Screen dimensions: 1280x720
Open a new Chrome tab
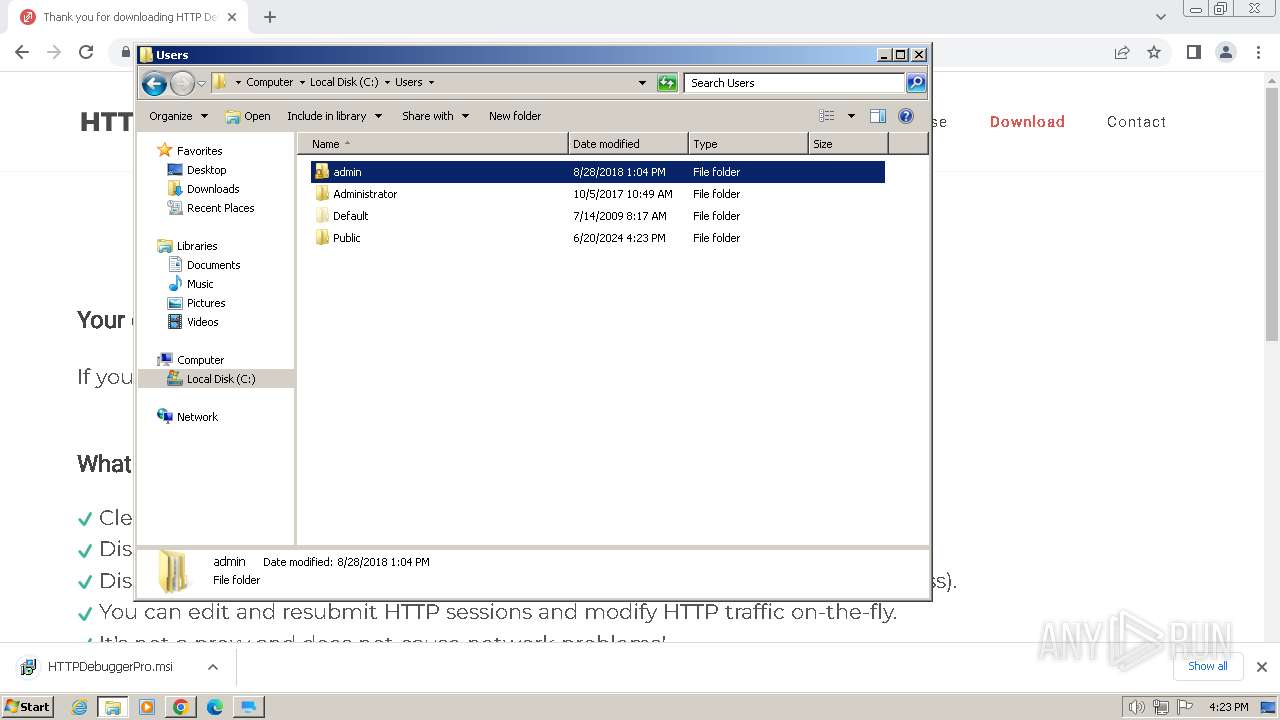[270, 17]
